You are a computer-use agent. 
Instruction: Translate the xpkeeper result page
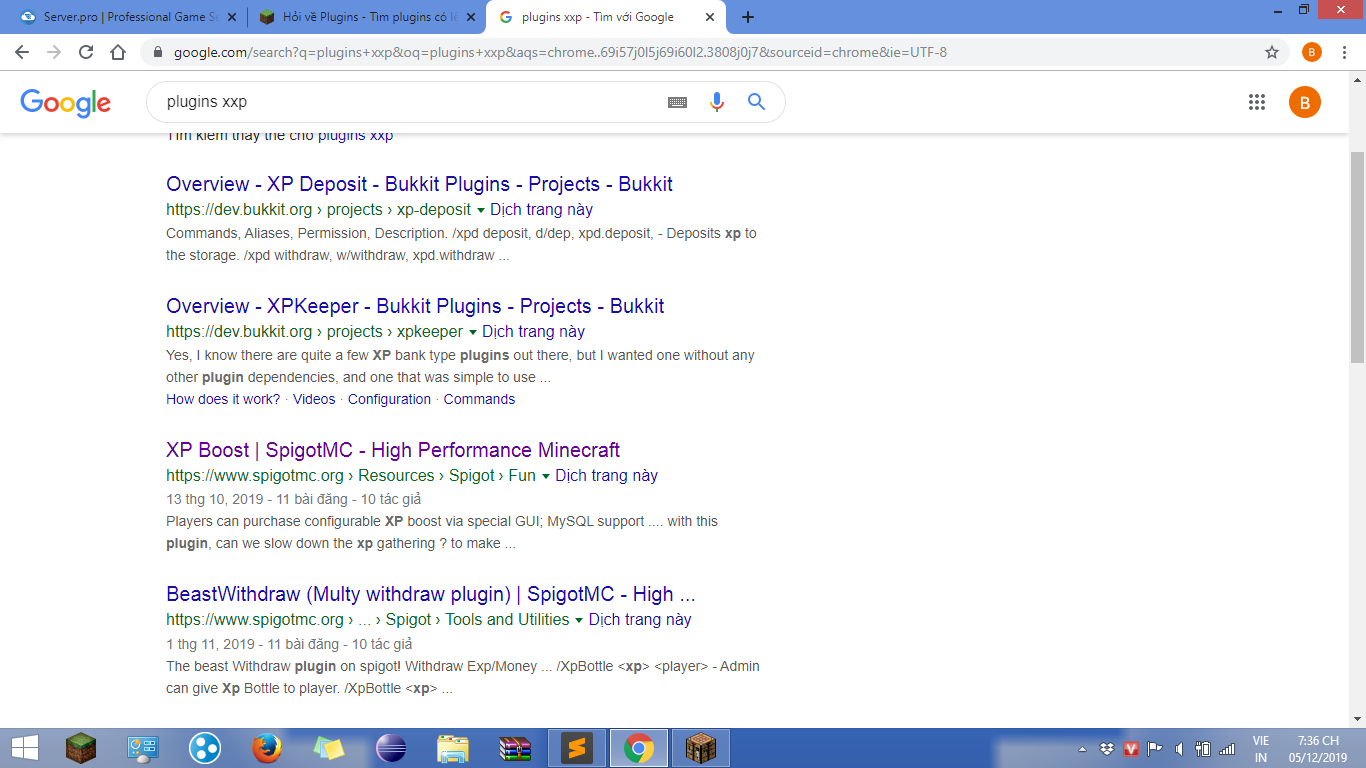point(533,332)
